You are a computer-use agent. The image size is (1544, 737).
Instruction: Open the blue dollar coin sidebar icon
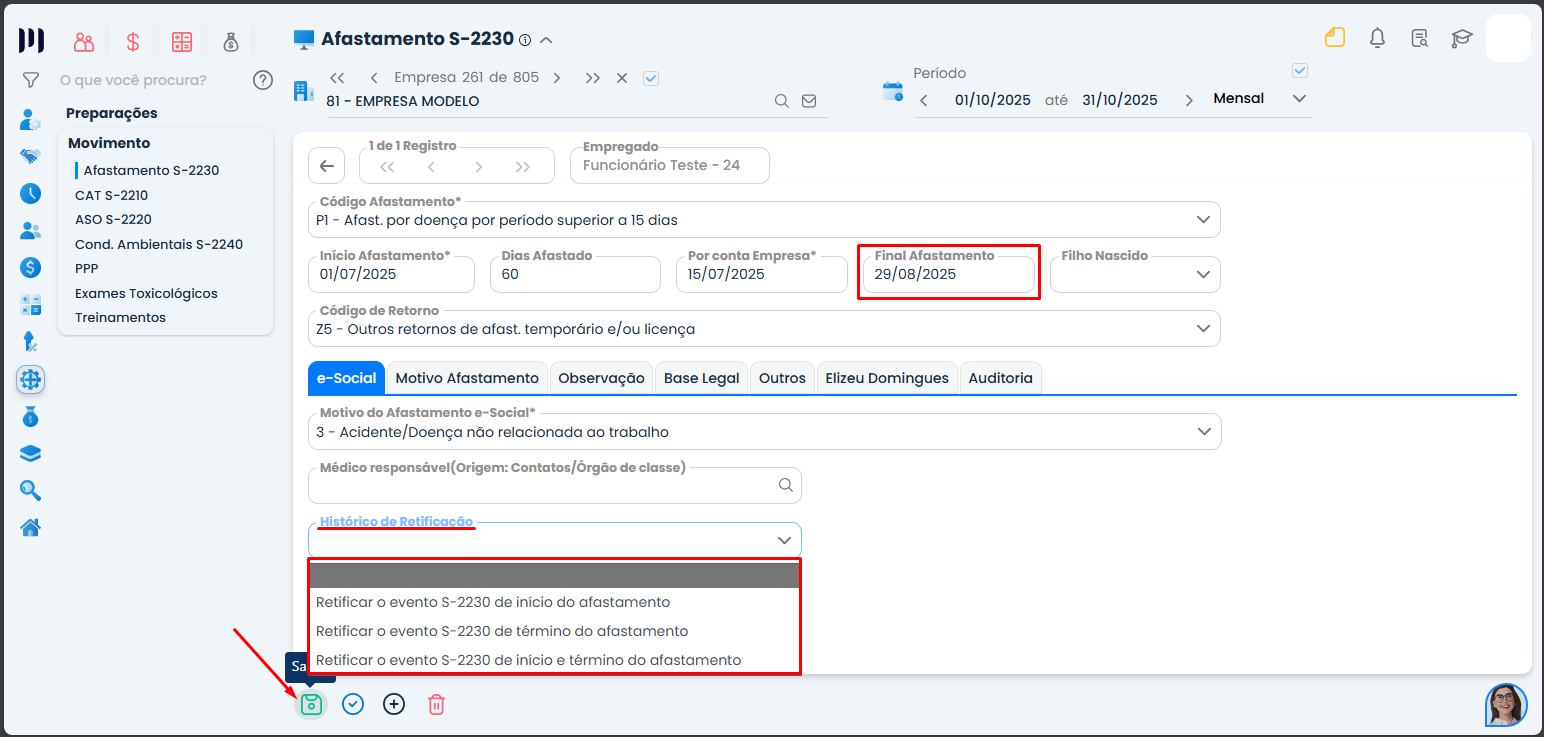pyautogui.click(x=31, y=268)
